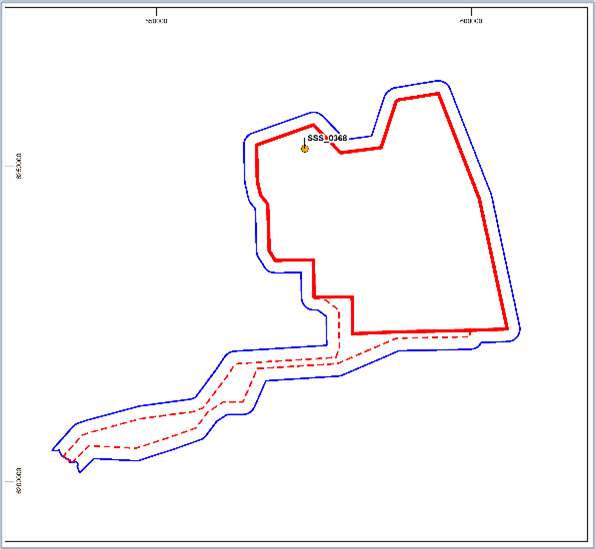The height and width of the screenshot is (549, 595).
Task: Click the upper tick mark on left axis
Action: coord(9,166)
